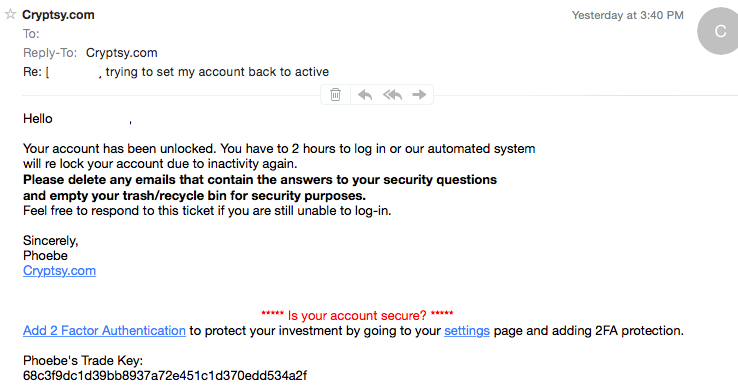
Task: Open the Add 2 Factor Authentication link
Action: tap(104, 331)
